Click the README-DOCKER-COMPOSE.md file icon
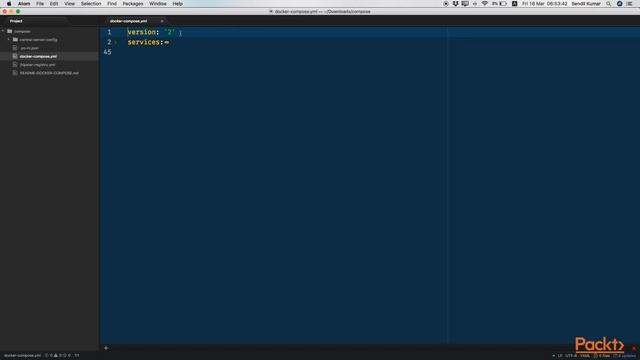Screen dimensions: 640x360 [x=15, y=73]
